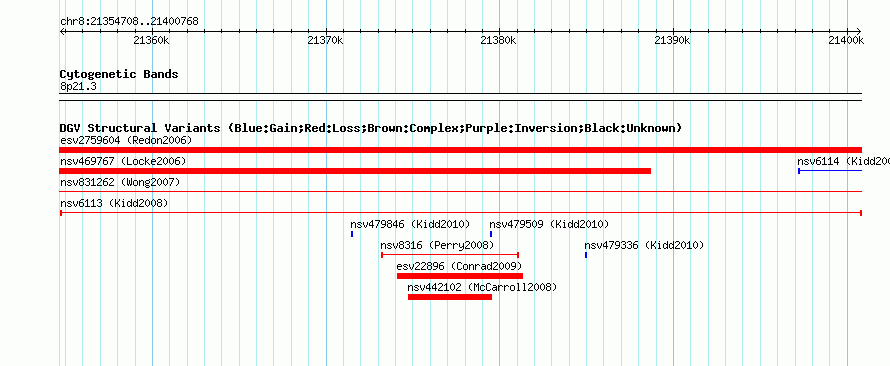The image size is (890, 366).
Task: Click the 21380k ruler tick label
Action: tap(498, 41)
